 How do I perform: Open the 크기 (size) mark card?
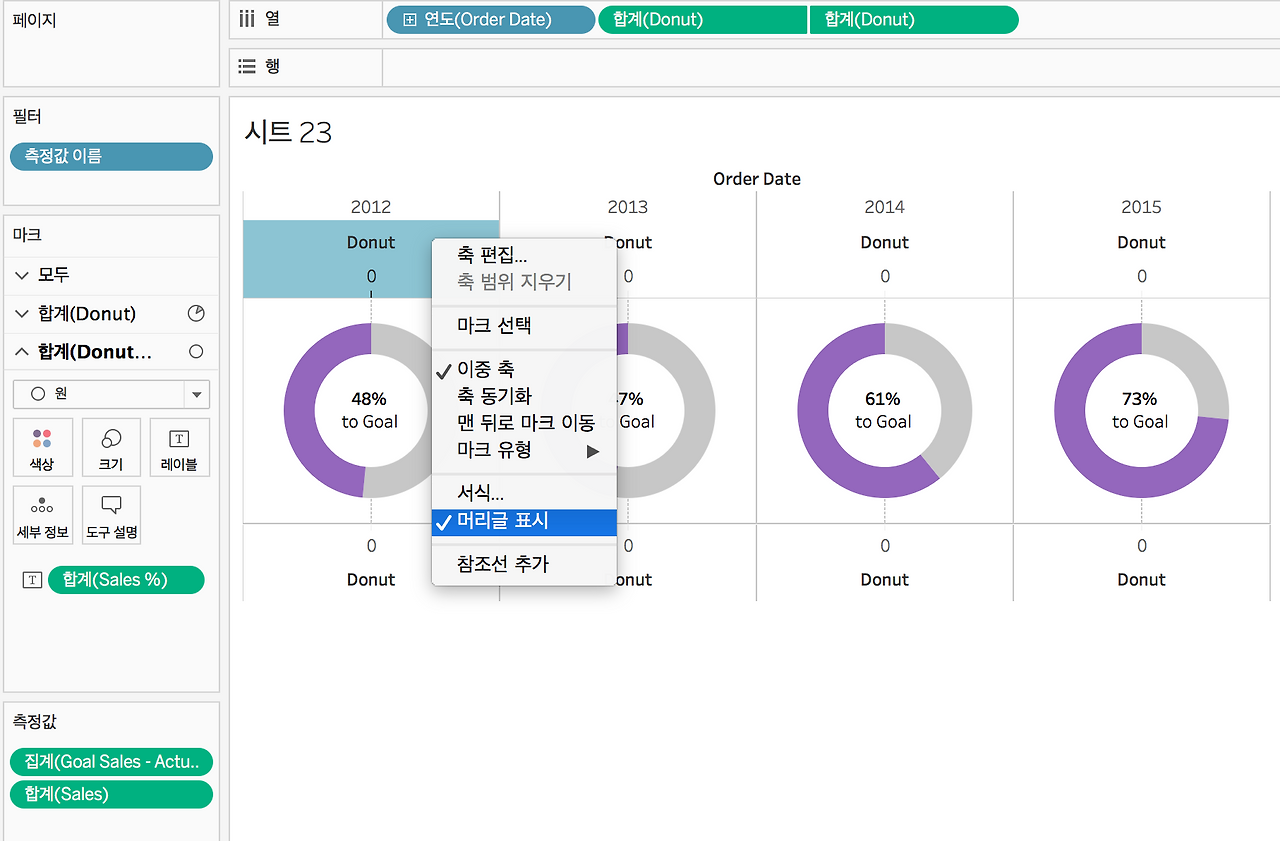(111, 447)
